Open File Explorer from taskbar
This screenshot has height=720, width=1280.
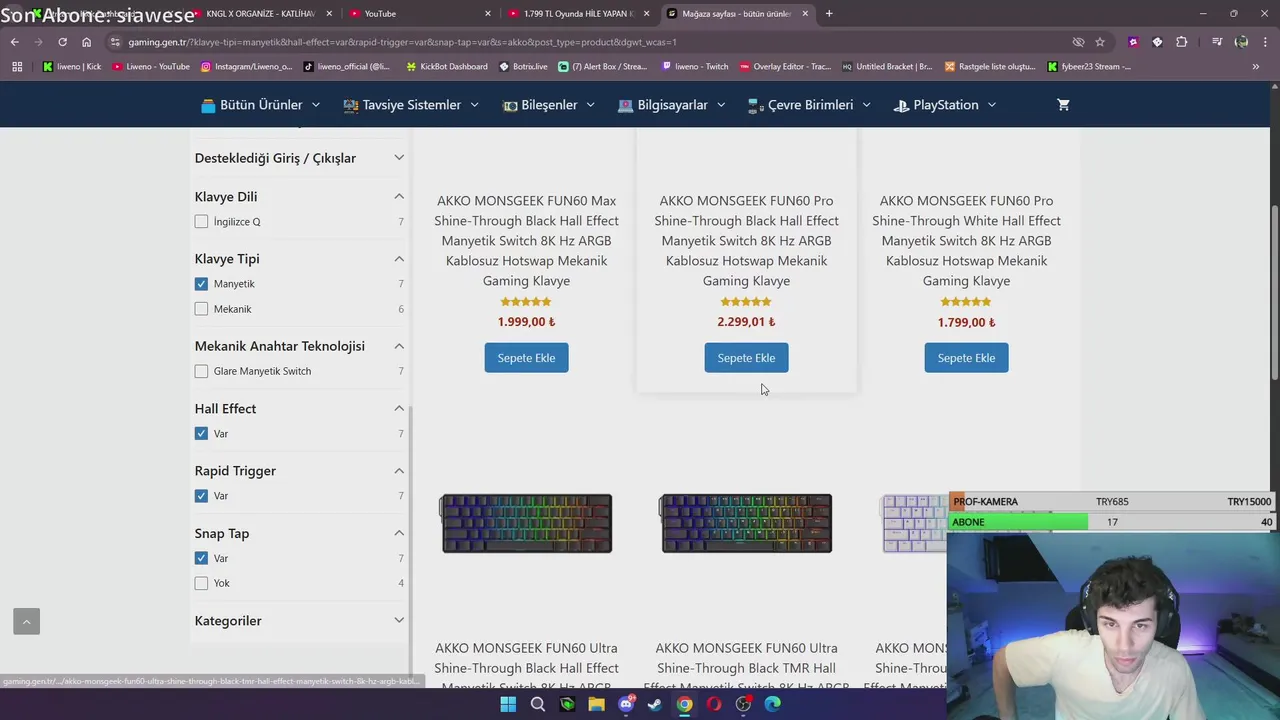[596, 704]
